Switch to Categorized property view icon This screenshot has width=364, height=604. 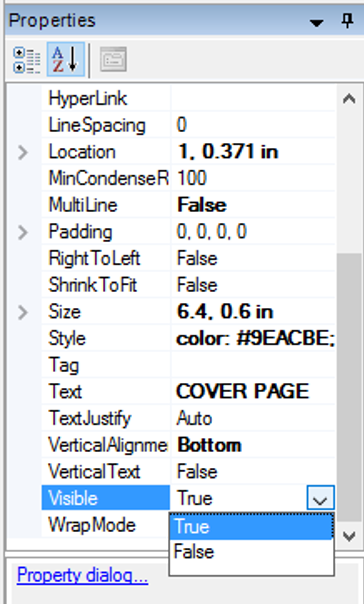pyautogui.click(x=27, y=60)
